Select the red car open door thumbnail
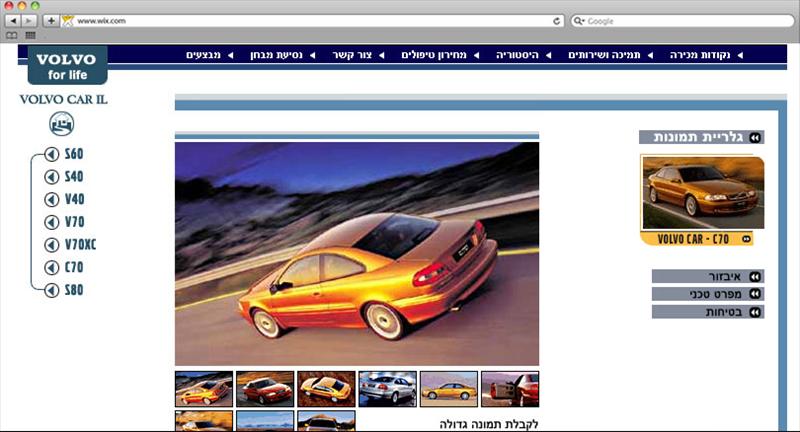Screen dimensions: 800x432 pos(510,389)
